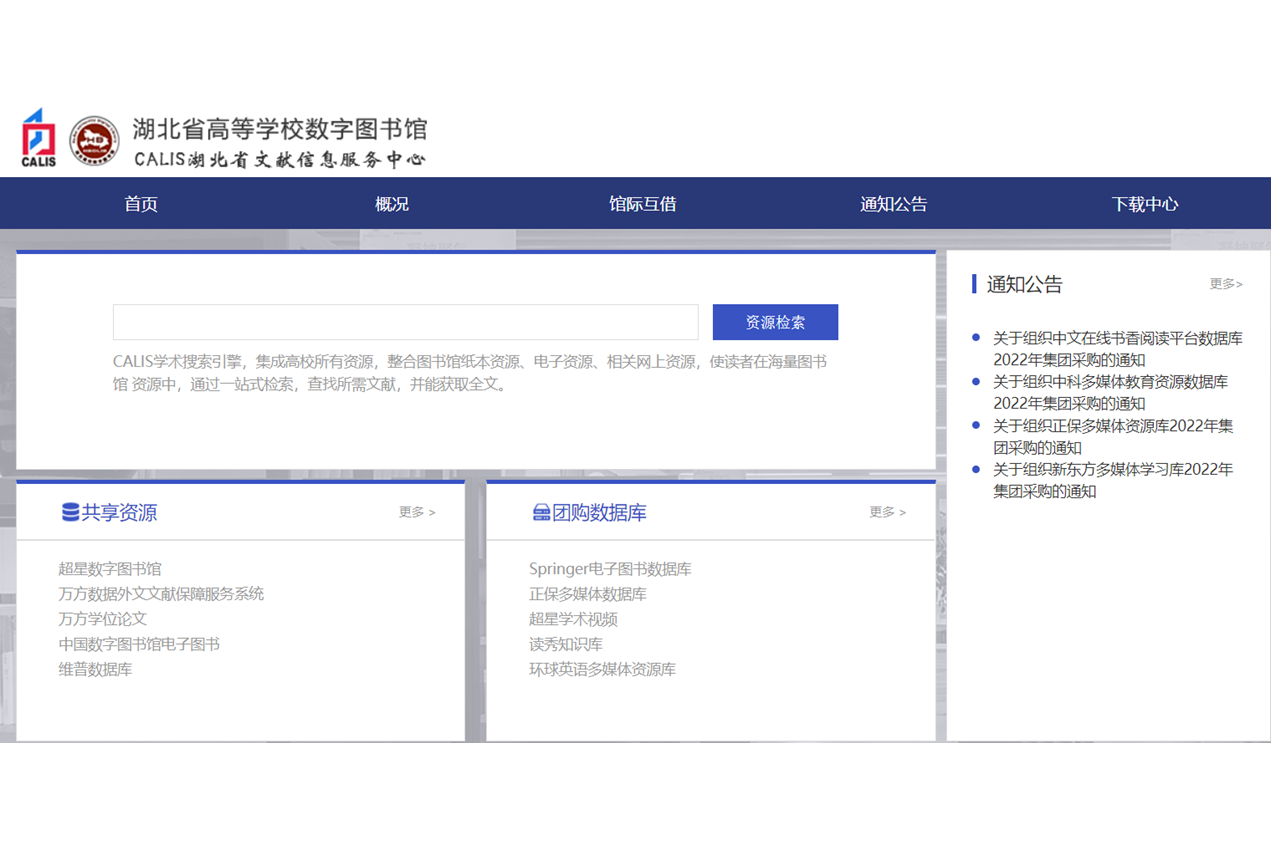Open notice about 中文在线书香阅读平台数据库
1271x848 pixels.
pyautogui.click(x=1117, y=349)
